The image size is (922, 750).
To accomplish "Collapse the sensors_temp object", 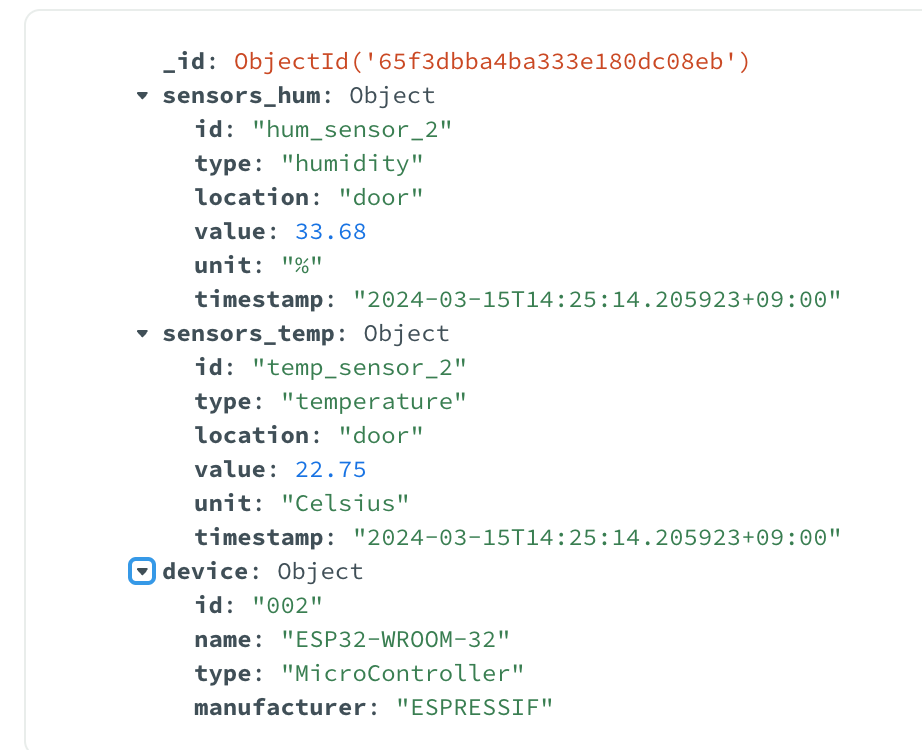I will 143,334.
